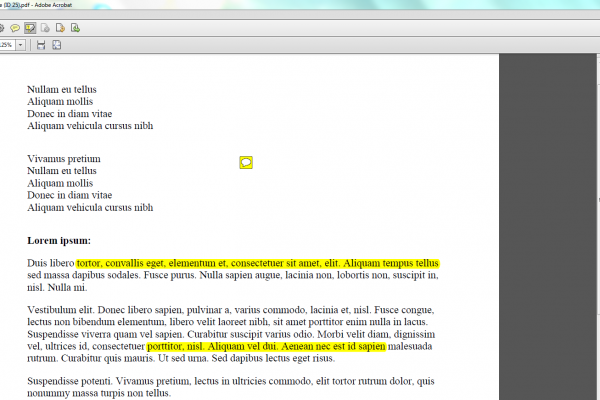Click the partially visible gear icon
This screenshot has width=600, height=400.
coord(2,27)
